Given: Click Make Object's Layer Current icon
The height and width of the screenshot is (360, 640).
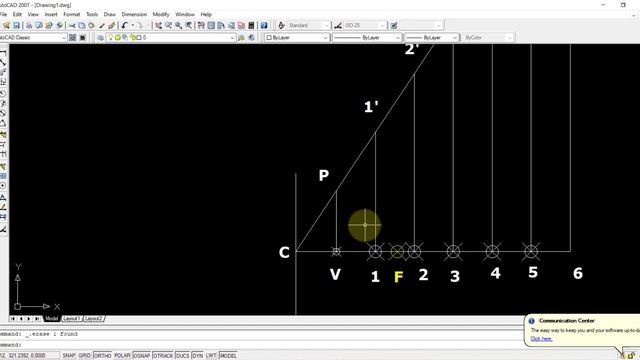Looking at the screenshot, I should (x=242, y=38).
